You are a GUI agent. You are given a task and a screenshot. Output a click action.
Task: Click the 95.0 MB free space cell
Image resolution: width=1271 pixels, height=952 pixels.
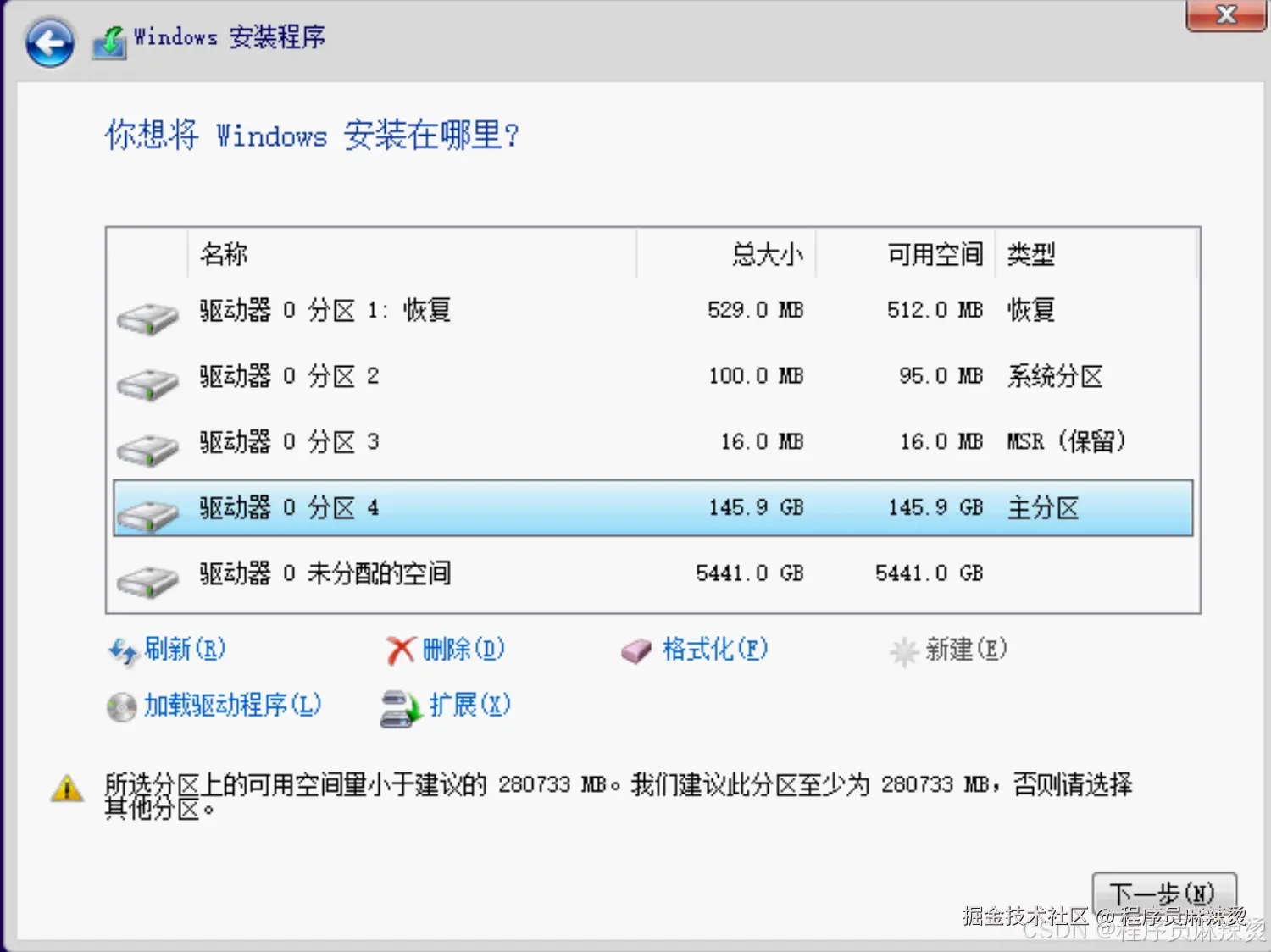(941, 376)
